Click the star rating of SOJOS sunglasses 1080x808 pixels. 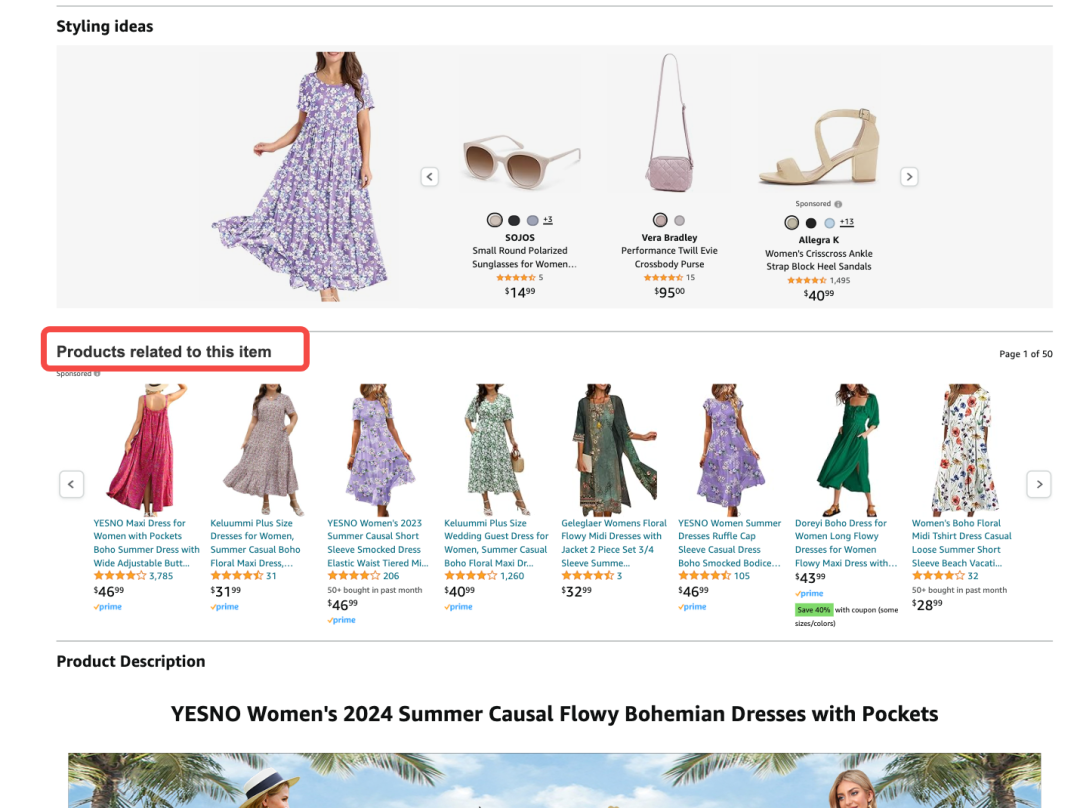coord(516,278)
